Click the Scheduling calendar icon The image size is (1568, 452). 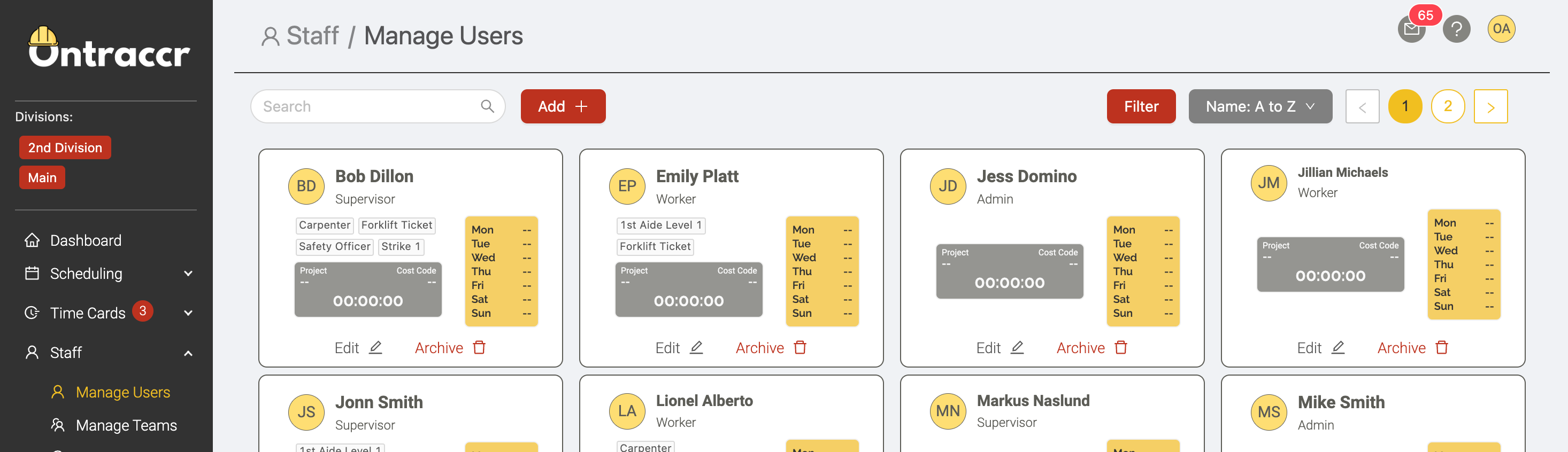click(x=32, y=273)
